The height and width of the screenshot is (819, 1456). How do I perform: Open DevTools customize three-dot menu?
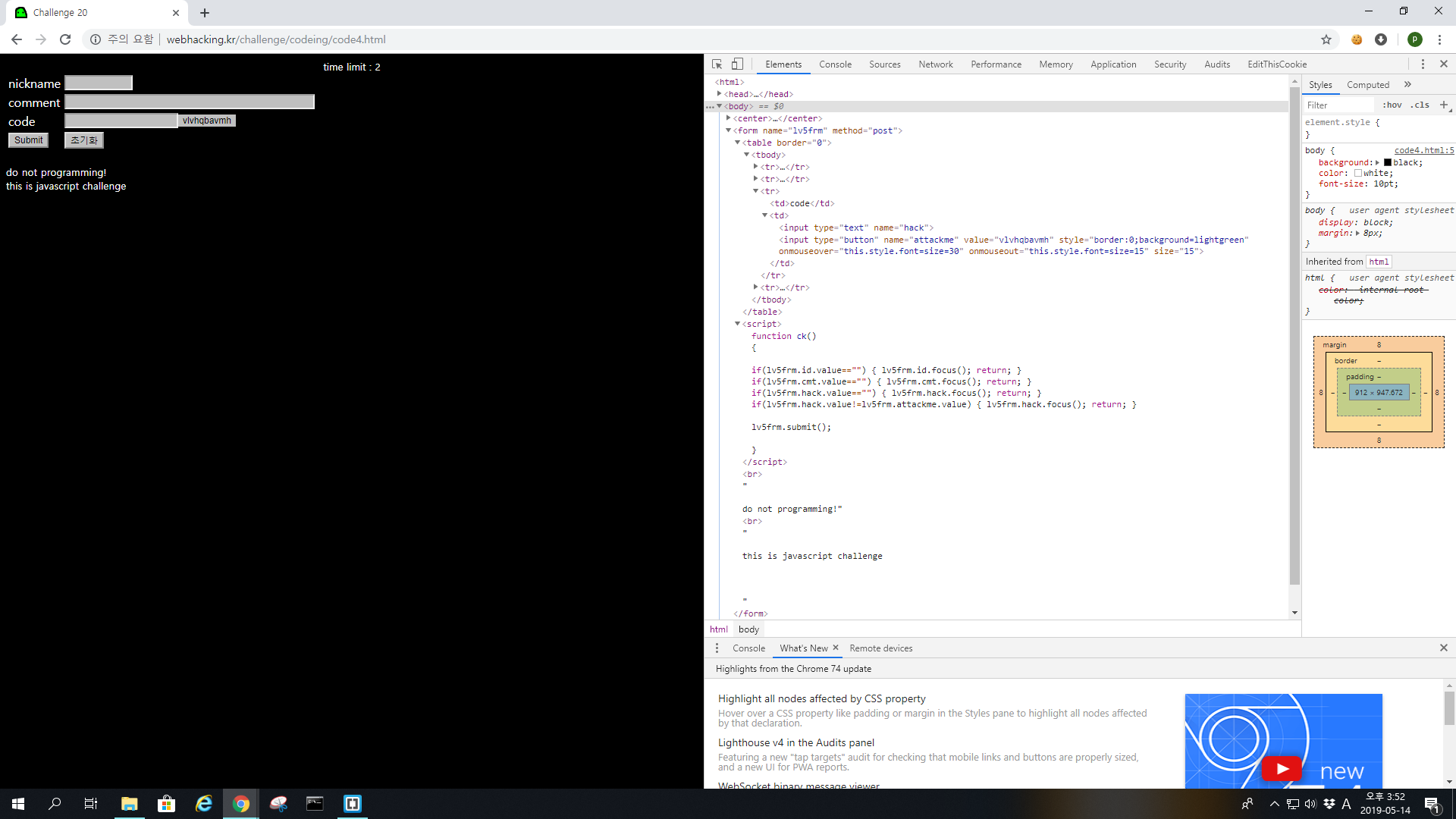point(1423,64)
